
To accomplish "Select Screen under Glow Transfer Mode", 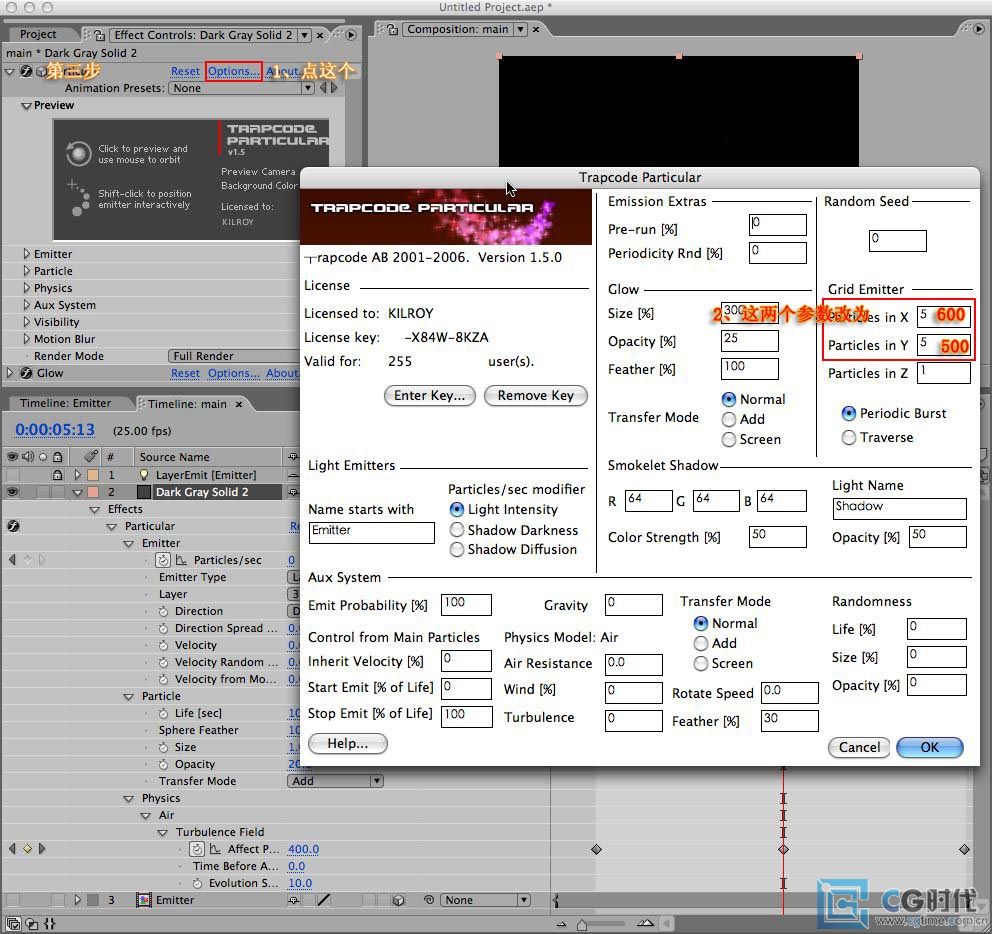I will [729, 440].
